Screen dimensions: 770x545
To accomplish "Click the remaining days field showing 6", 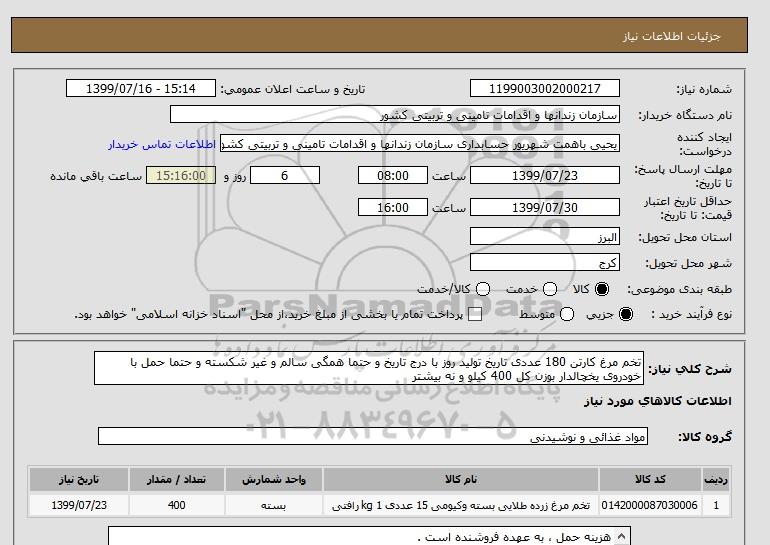I will pyautogui.click(x=285, y=175).
